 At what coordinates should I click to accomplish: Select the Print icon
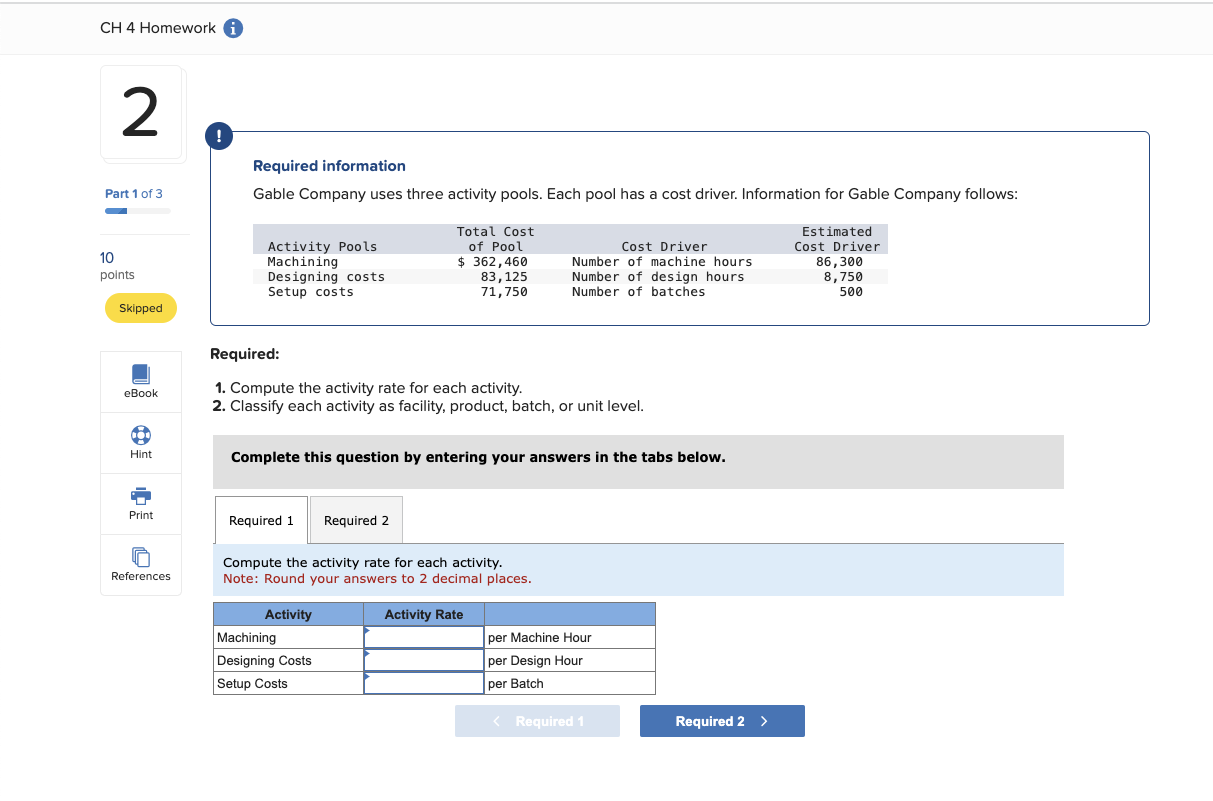pyautogui.click(x=140, y=502)
